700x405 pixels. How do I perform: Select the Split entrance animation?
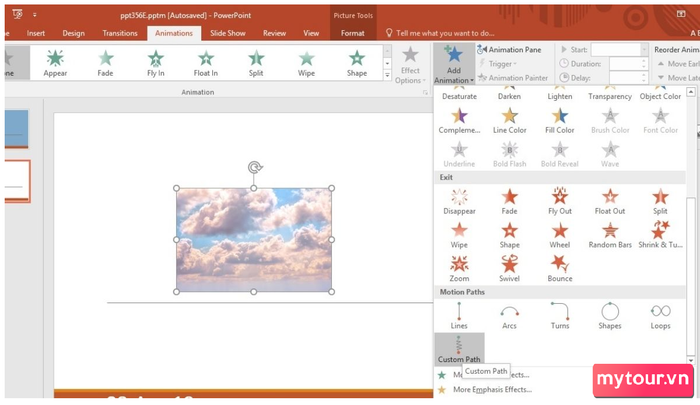click(256, 63)
